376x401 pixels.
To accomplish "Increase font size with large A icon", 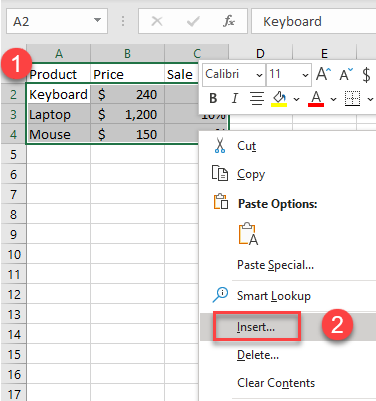I will pyautogui.click(x=323, y=74).
